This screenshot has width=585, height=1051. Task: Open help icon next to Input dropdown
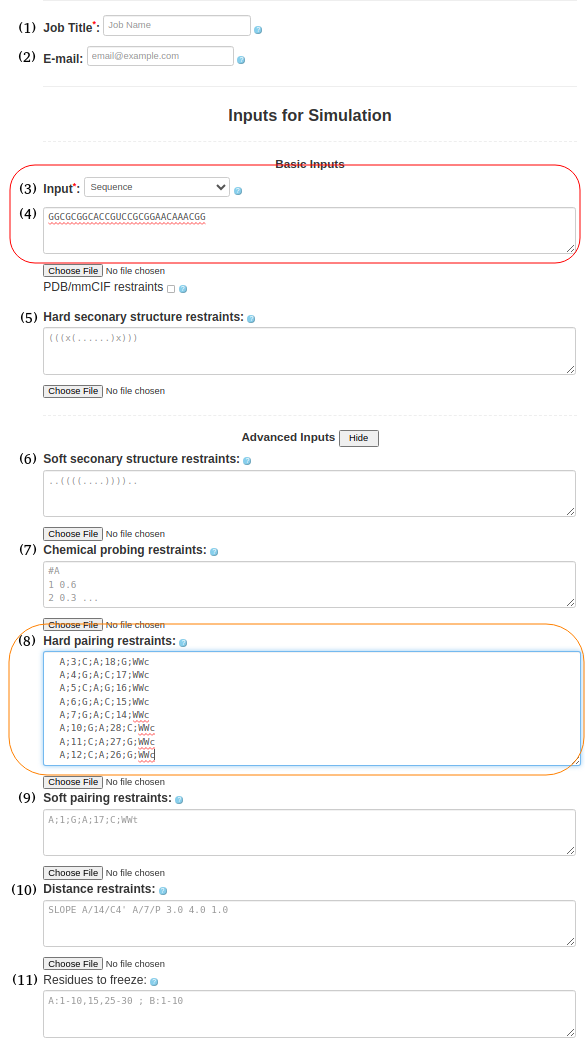pos(238,191)
